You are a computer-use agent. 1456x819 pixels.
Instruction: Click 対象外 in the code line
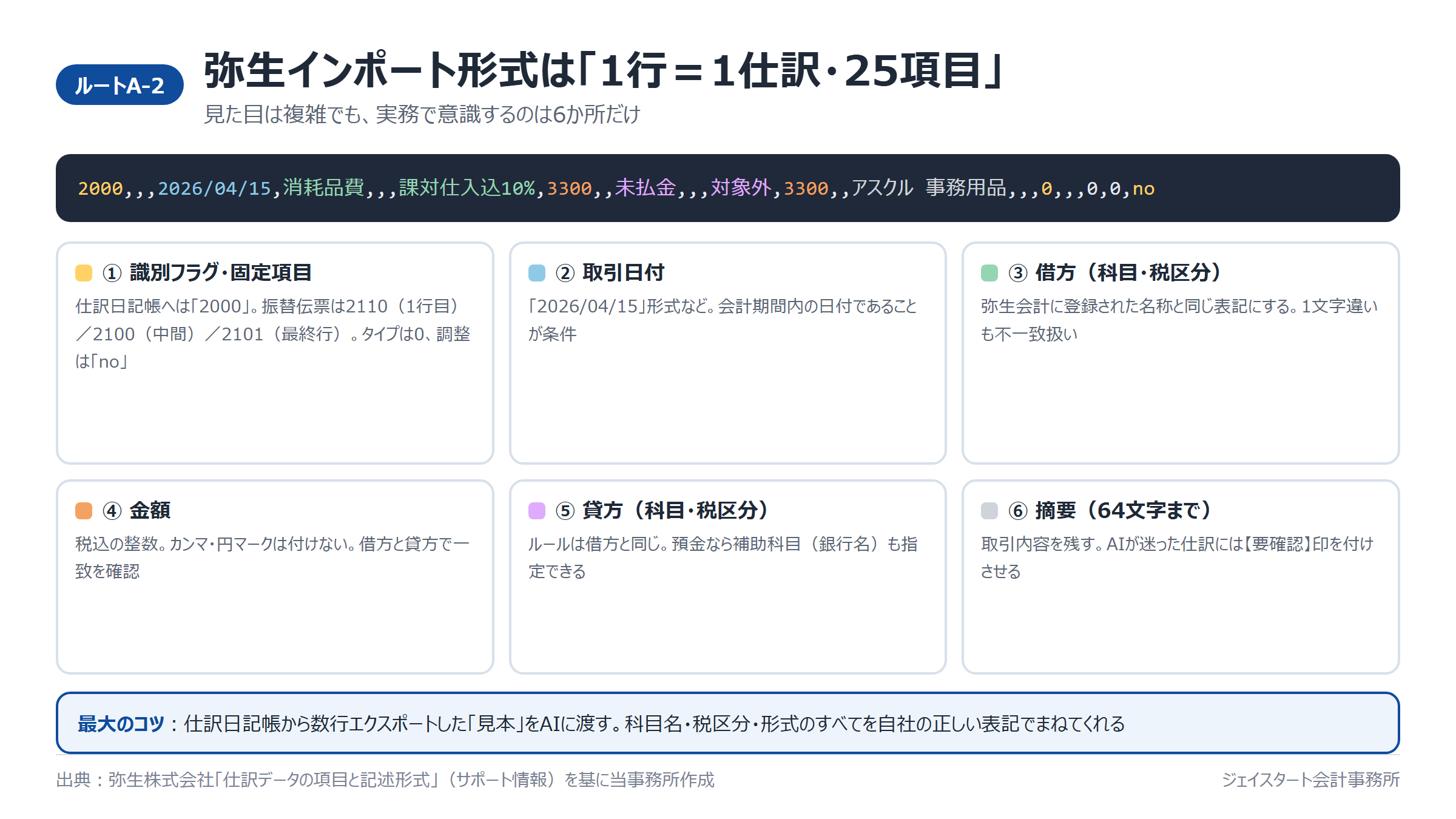click(741, 188)
